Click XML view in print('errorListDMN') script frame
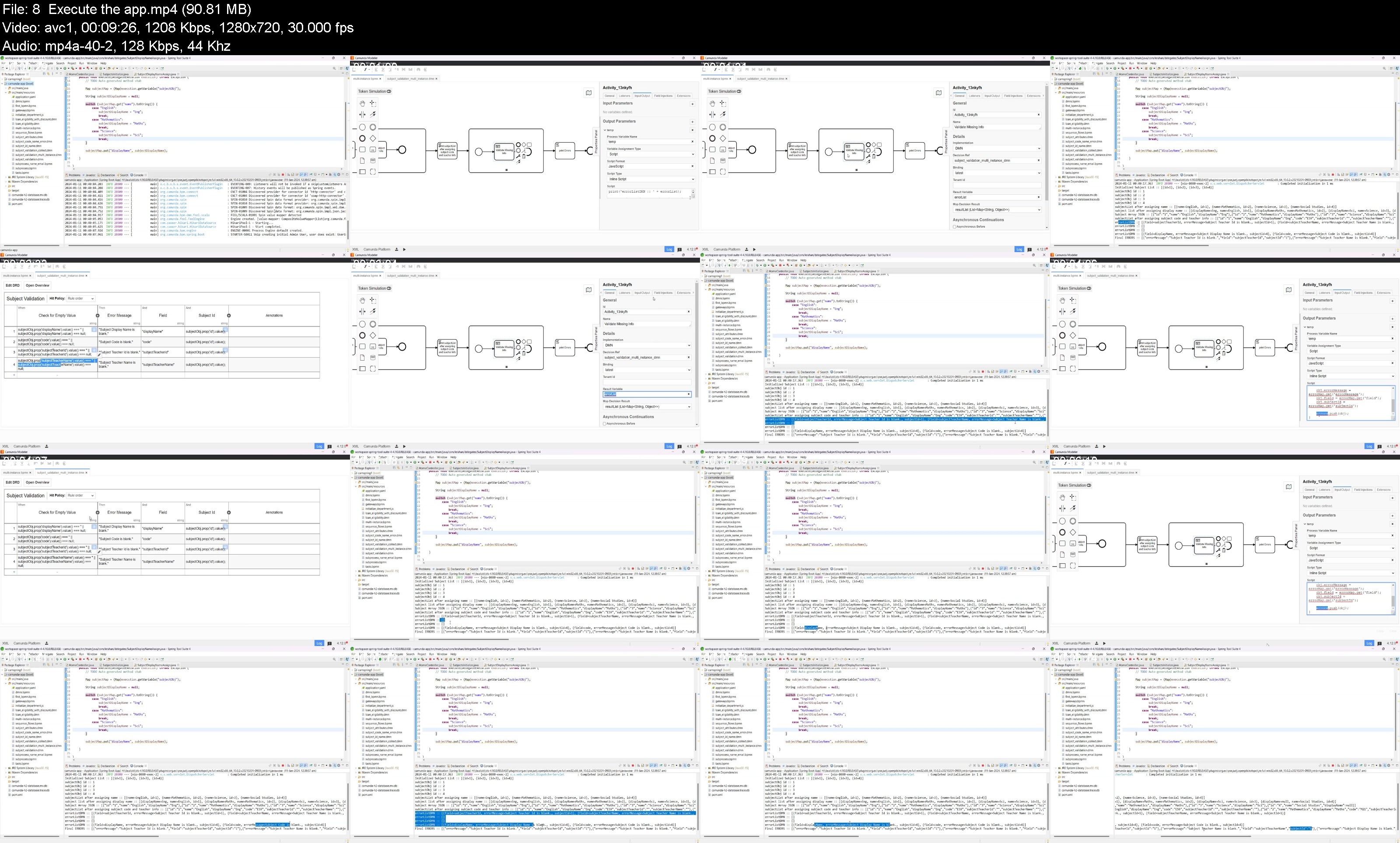The image size is (1400, 843). [x=355, y=249]
